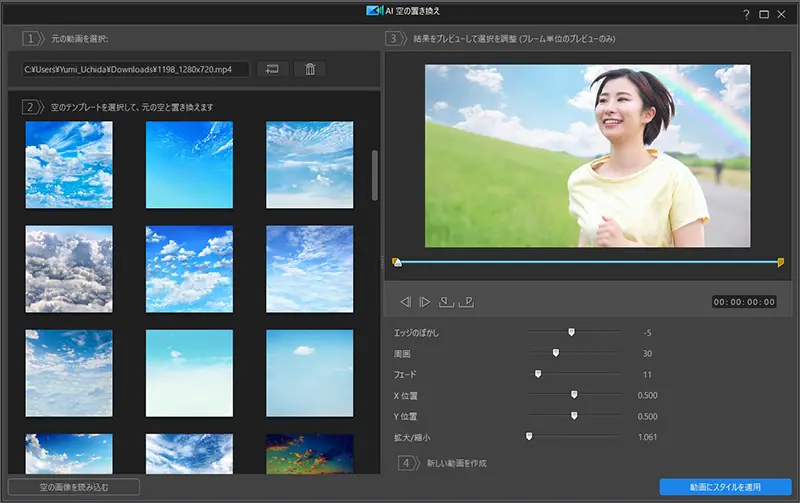Click the フェード value 11
800x503 pixels.
pyautogui.click(x=647, y=374)
